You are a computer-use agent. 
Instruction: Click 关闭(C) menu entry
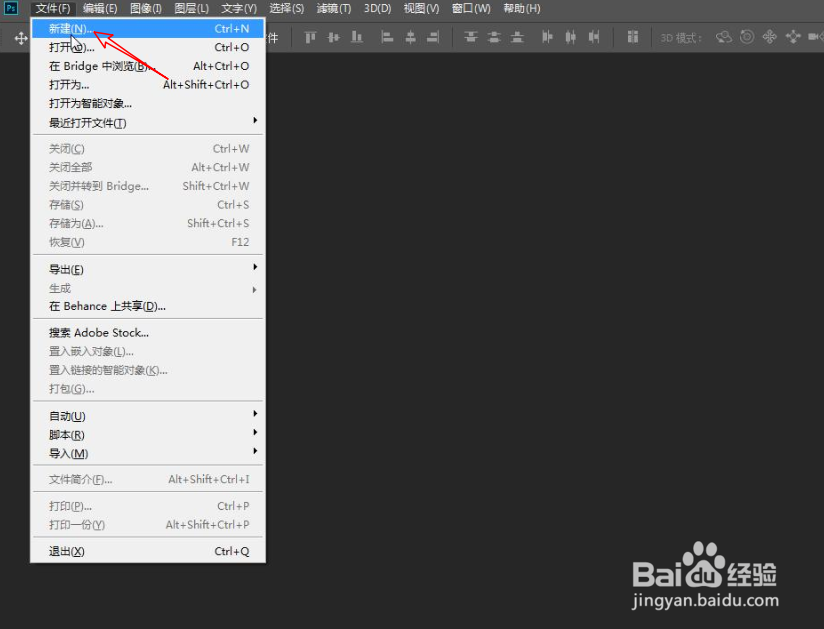tap(148, 149)
